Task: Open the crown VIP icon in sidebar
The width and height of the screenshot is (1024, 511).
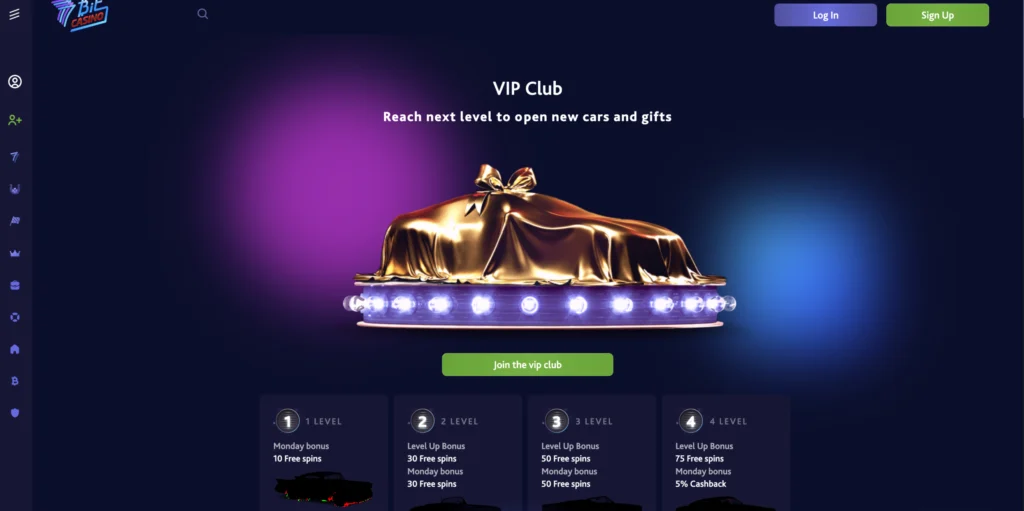Action: (15, 253)
